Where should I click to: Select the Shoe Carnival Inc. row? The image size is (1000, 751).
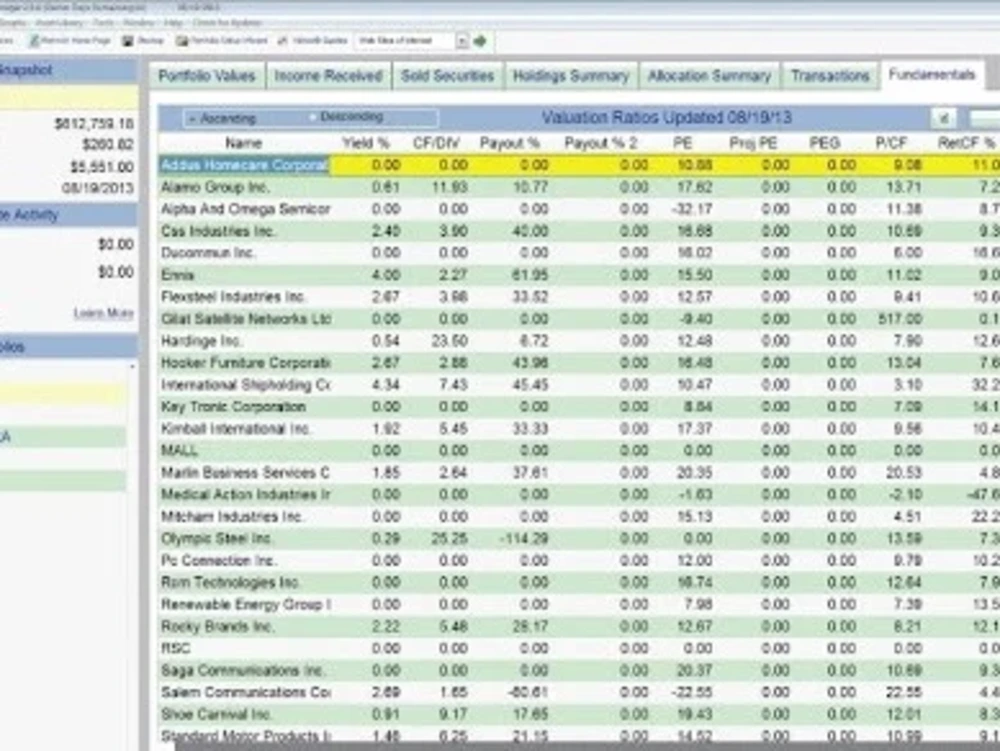point(579,715)
